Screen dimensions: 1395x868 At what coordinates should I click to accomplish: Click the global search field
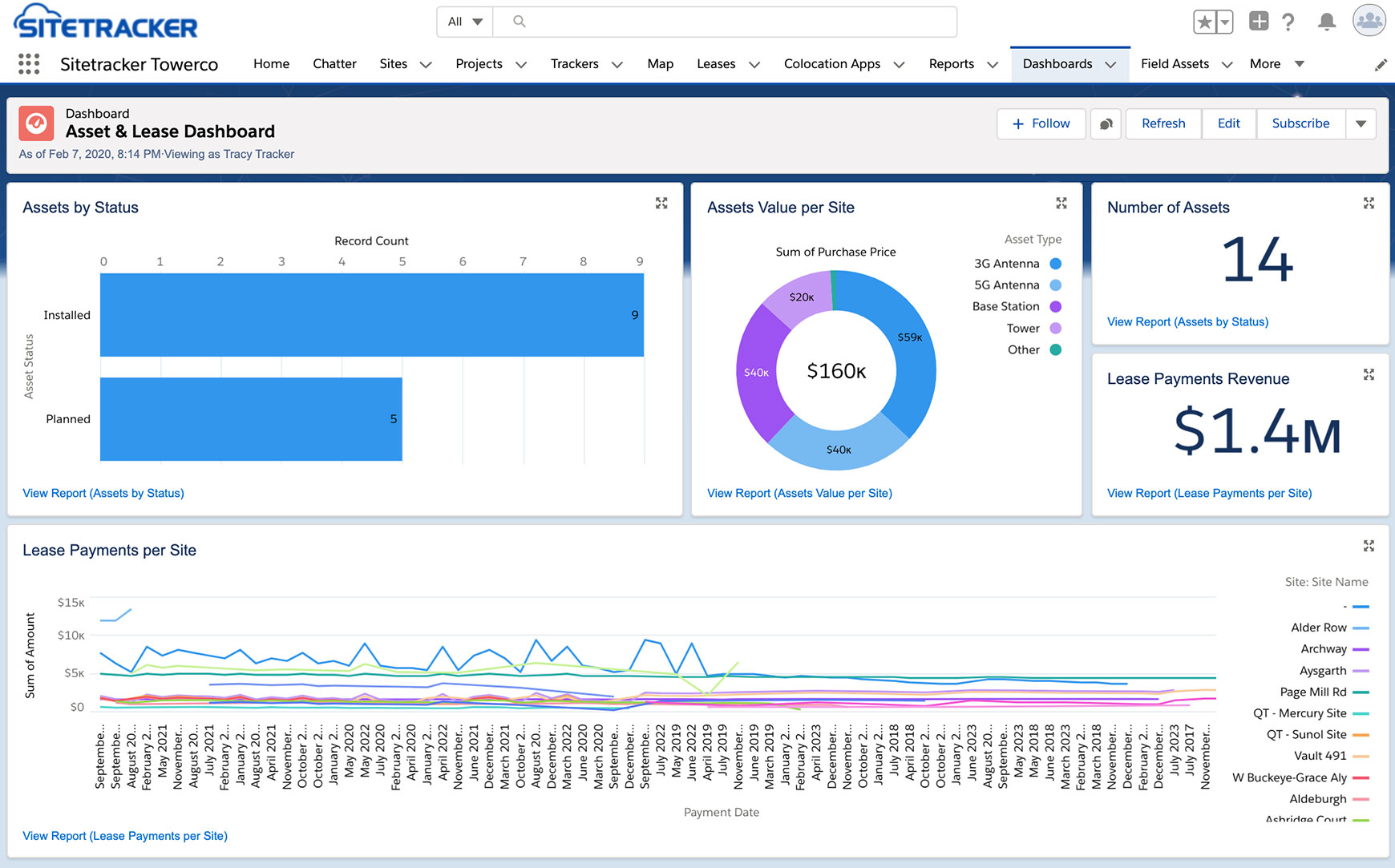pyautogui.click(x=725, y=22)
